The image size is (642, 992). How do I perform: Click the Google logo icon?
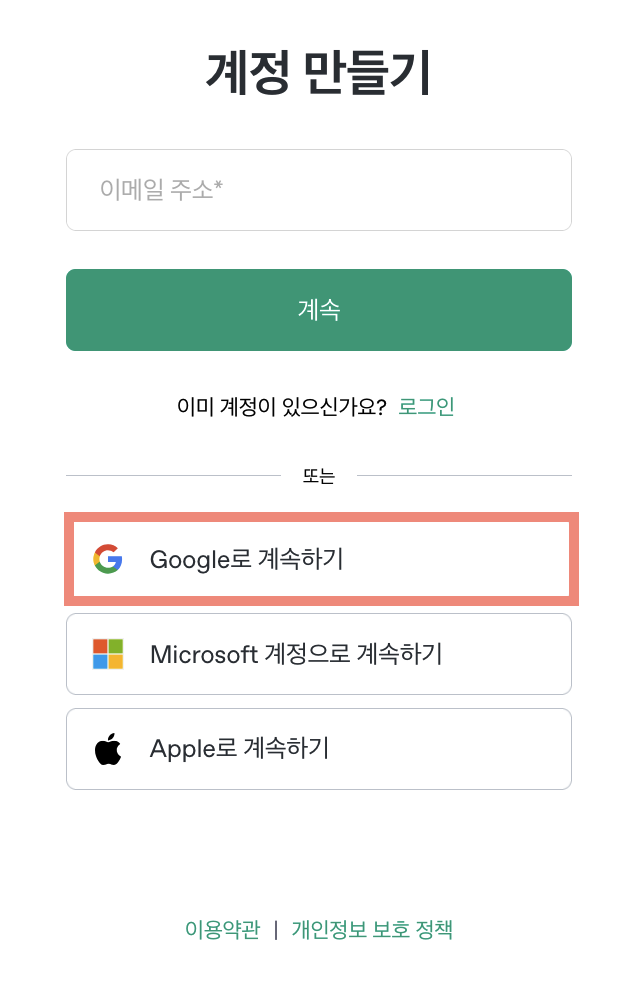pyautogui.click(x=108, y=559)
